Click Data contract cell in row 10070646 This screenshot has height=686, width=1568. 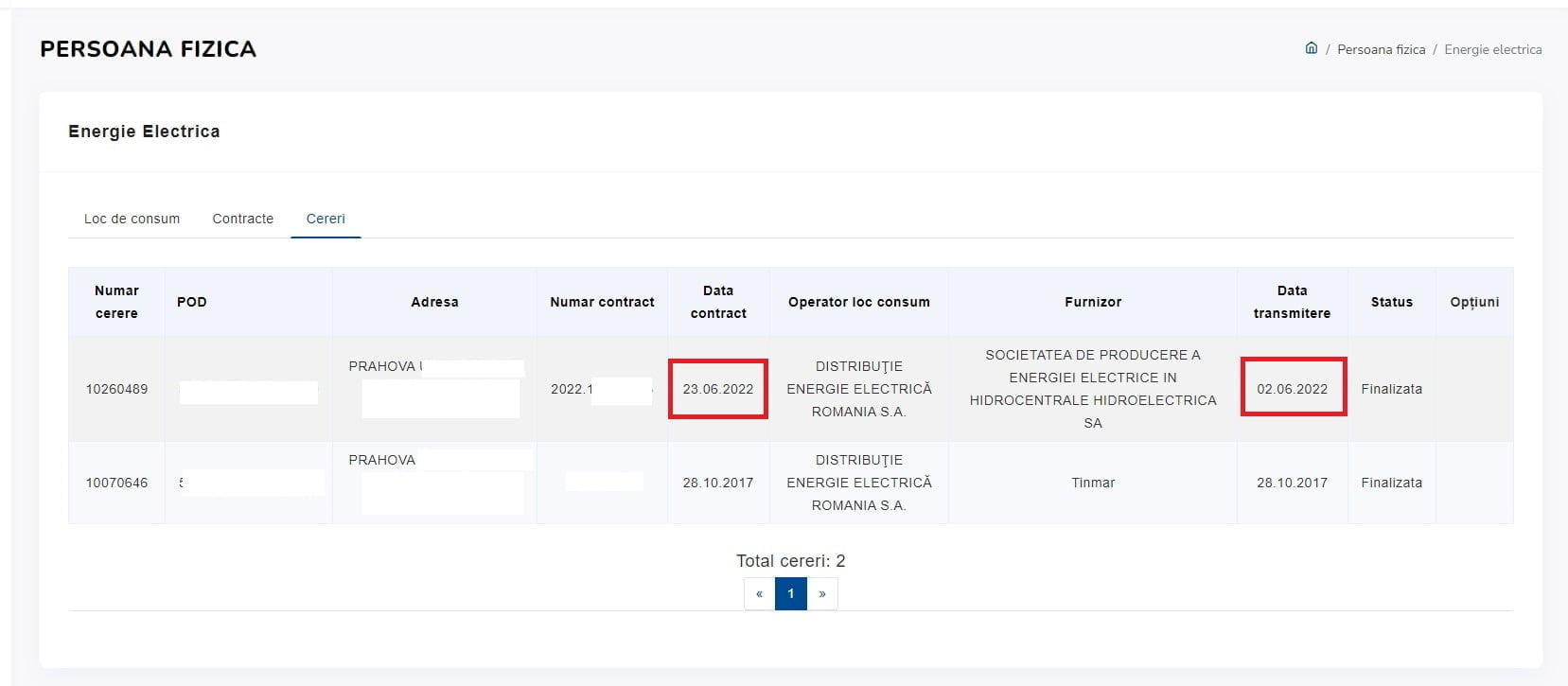pyautogui.click(x=718, y=483)
